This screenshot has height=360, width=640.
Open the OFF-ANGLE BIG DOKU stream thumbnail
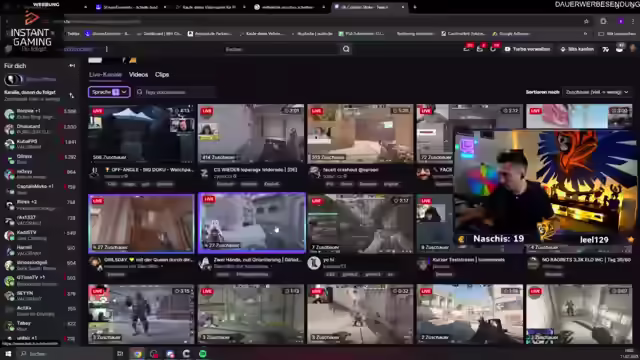[141, 133]
